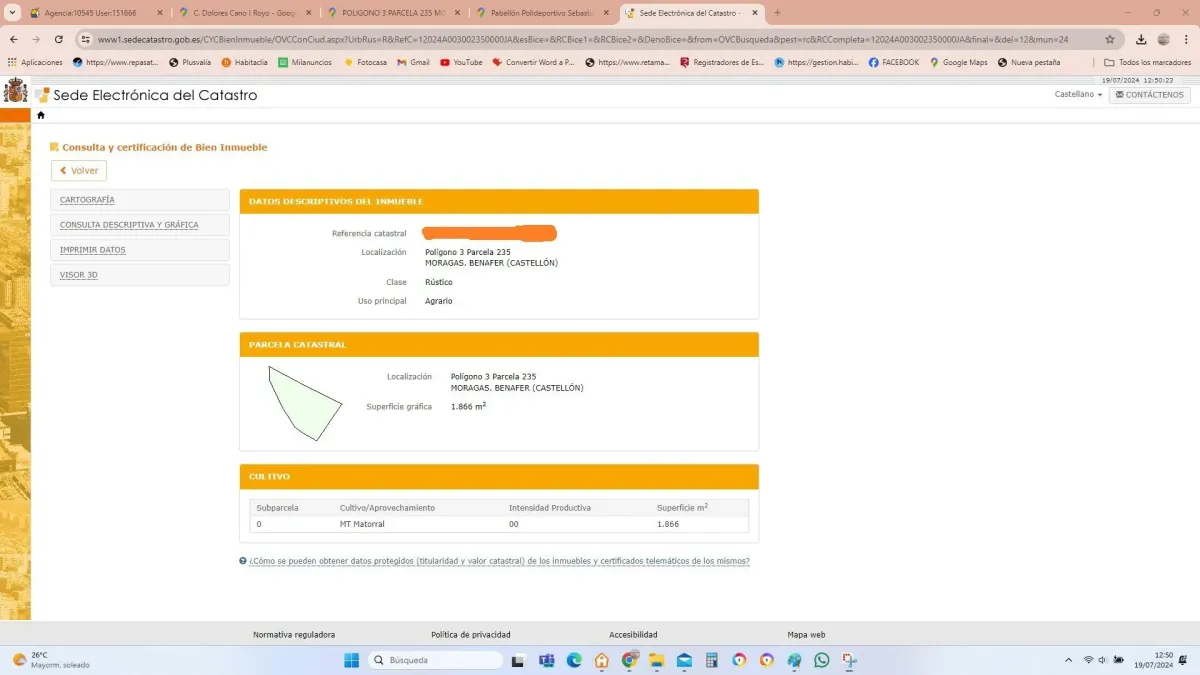Click the home icon below the Catastro logo
The image size is (1200, 675).
(x=41, y=115)
